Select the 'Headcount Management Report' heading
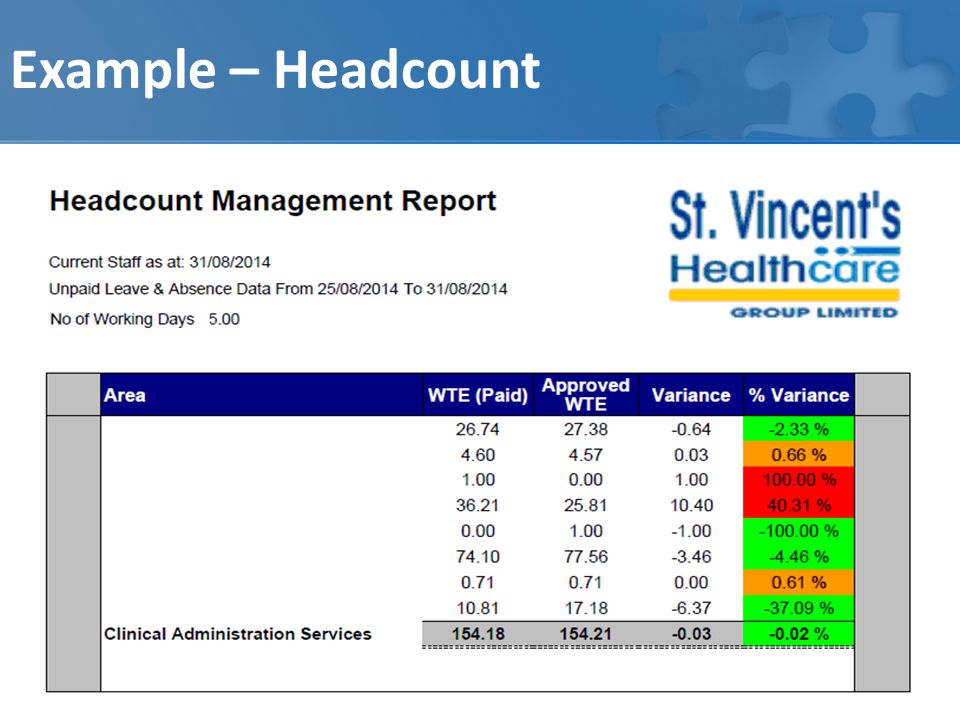Screen dimensions: 960x720 pos(272,201)
